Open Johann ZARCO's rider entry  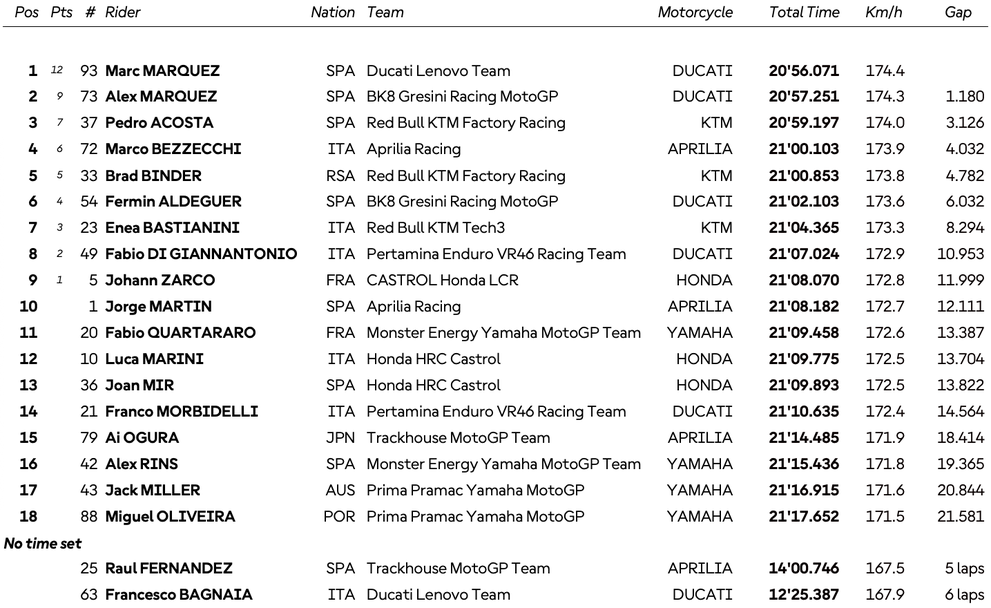click(160, 280)
